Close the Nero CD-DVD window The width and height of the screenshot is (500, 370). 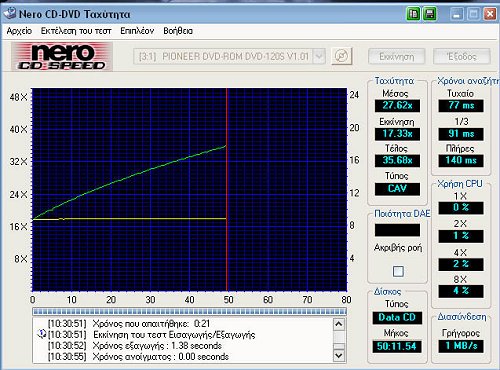pos(490,14)
